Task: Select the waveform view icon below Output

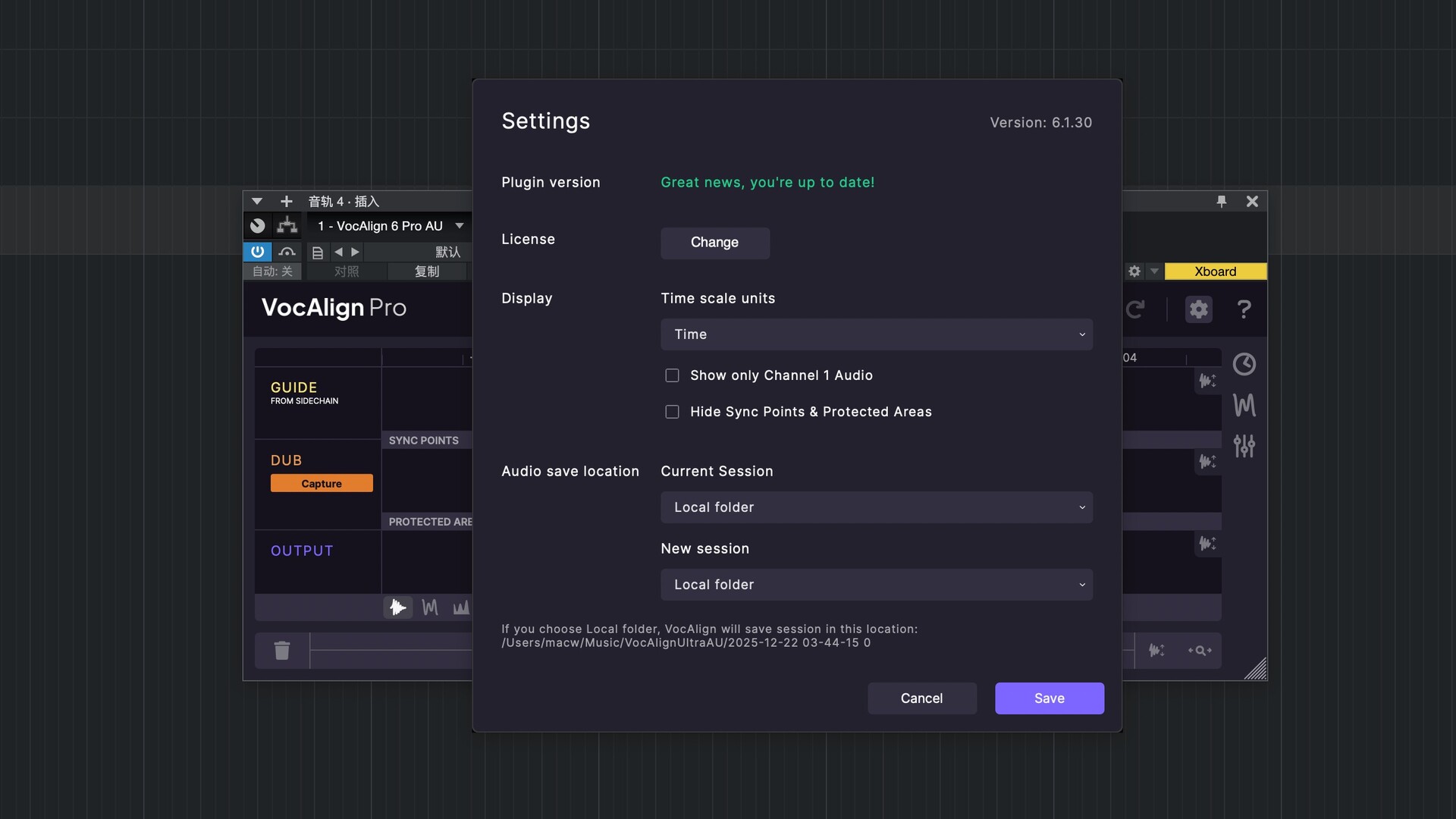Action: coord(397,607)
